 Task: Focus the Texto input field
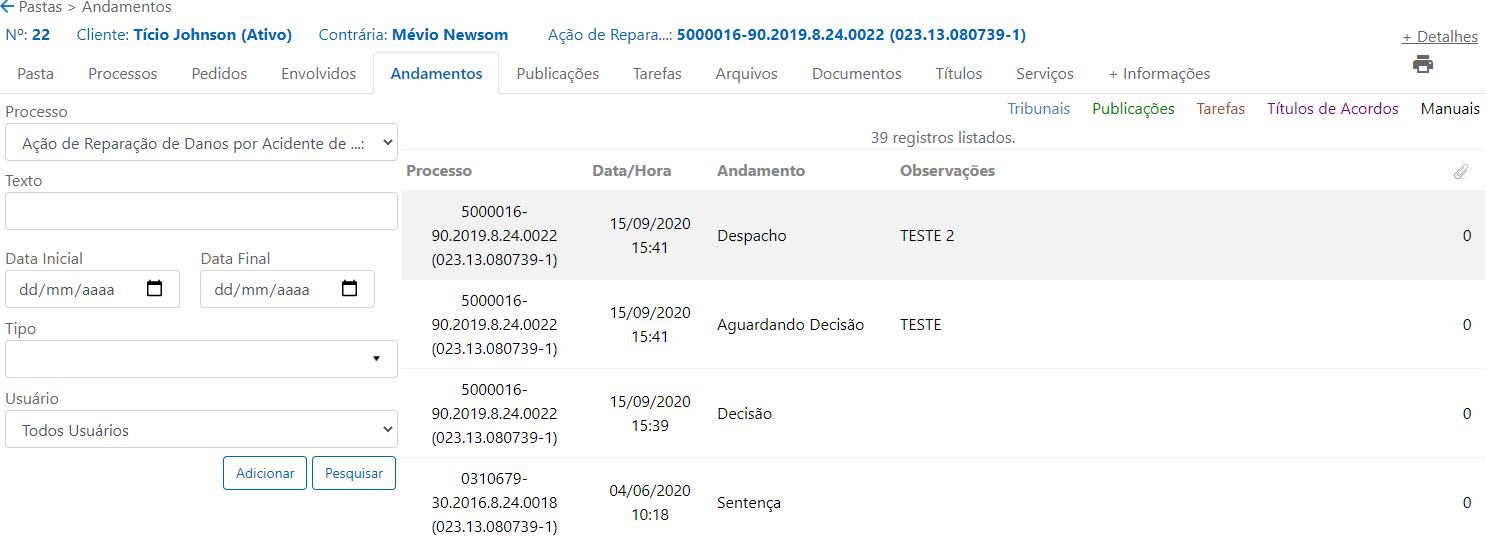201,211
